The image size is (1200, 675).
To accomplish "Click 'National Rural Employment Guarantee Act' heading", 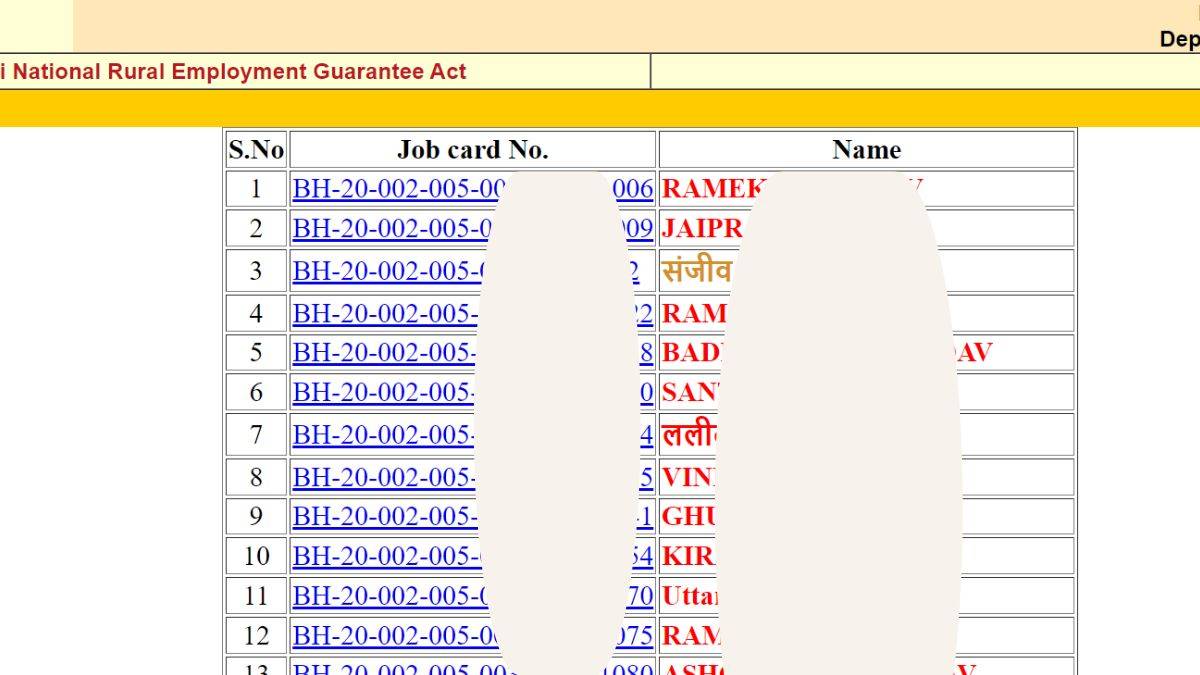I will click(238, 72).
